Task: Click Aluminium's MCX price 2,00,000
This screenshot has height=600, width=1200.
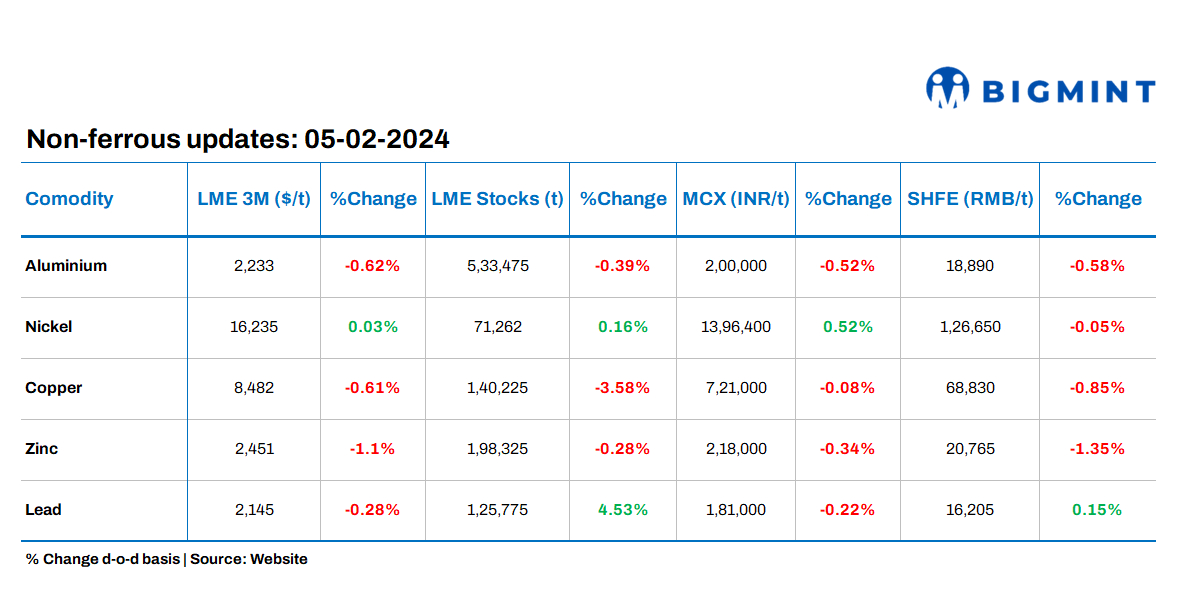Action: coord(736,266)
